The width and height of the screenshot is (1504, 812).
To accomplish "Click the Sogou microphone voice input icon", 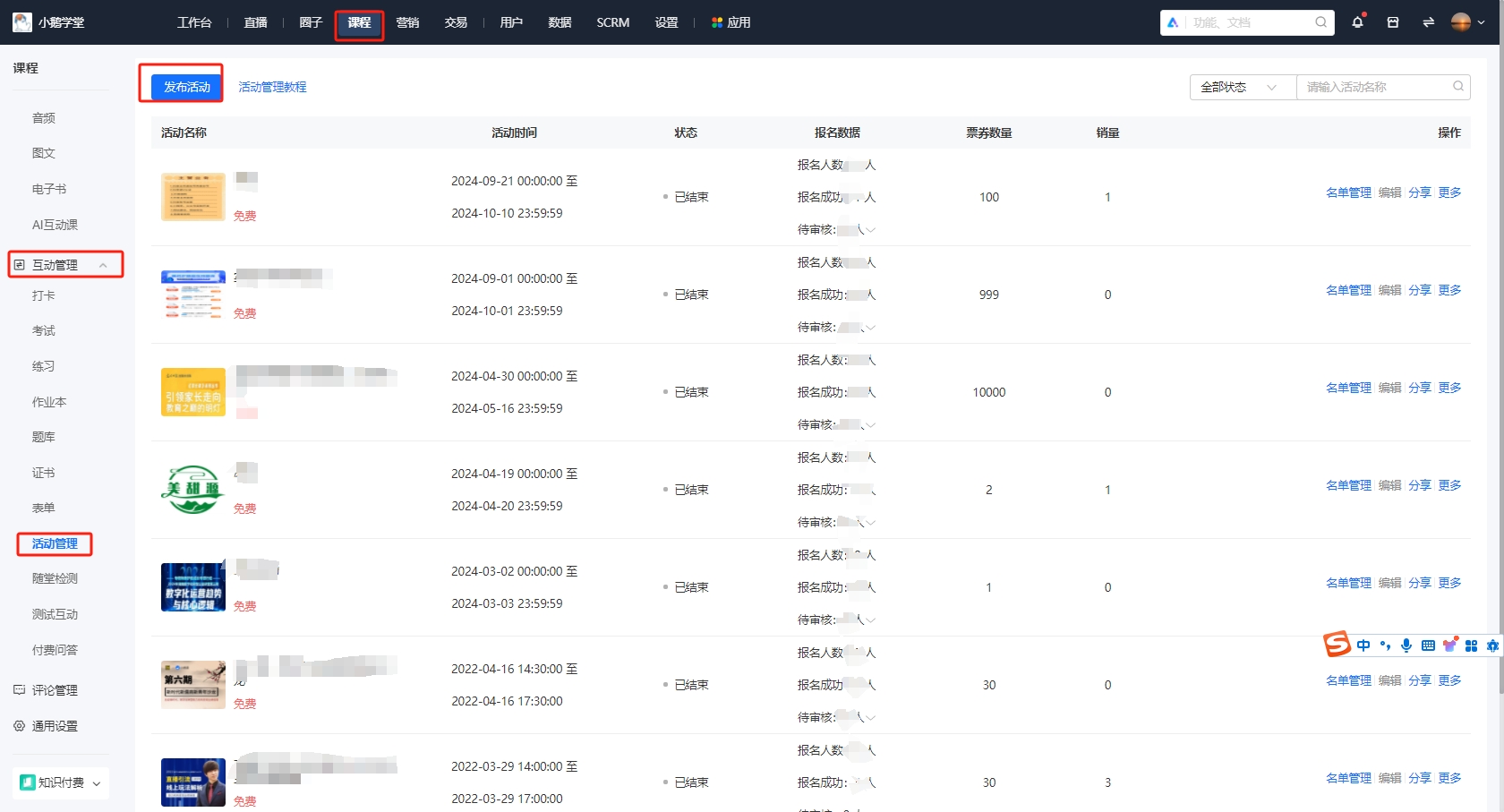I will 1406,645.
